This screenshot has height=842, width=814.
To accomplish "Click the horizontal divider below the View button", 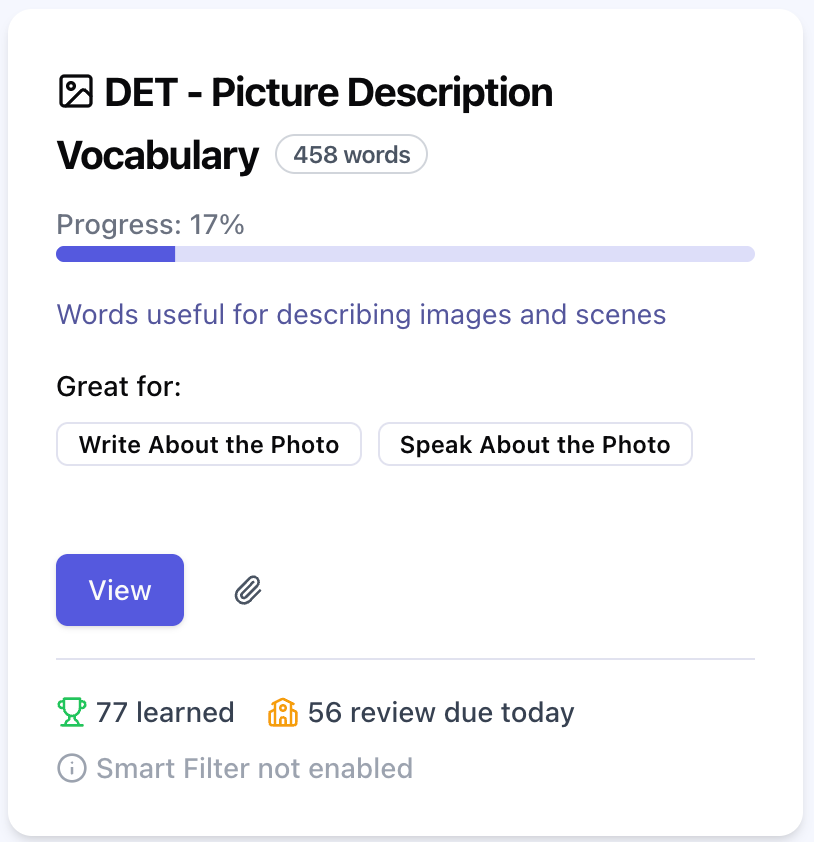I will 405,660.
